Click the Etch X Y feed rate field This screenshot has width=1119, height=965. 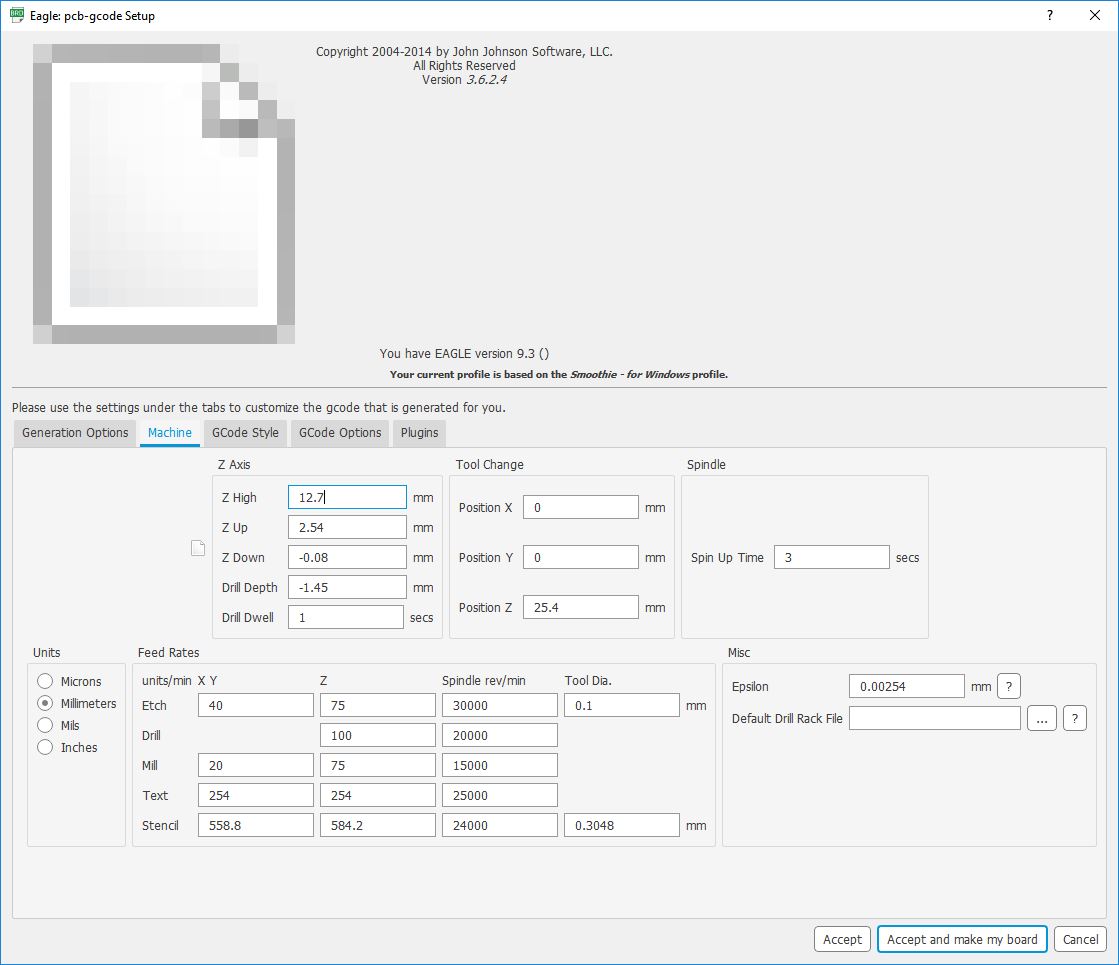tap(256, 705)
